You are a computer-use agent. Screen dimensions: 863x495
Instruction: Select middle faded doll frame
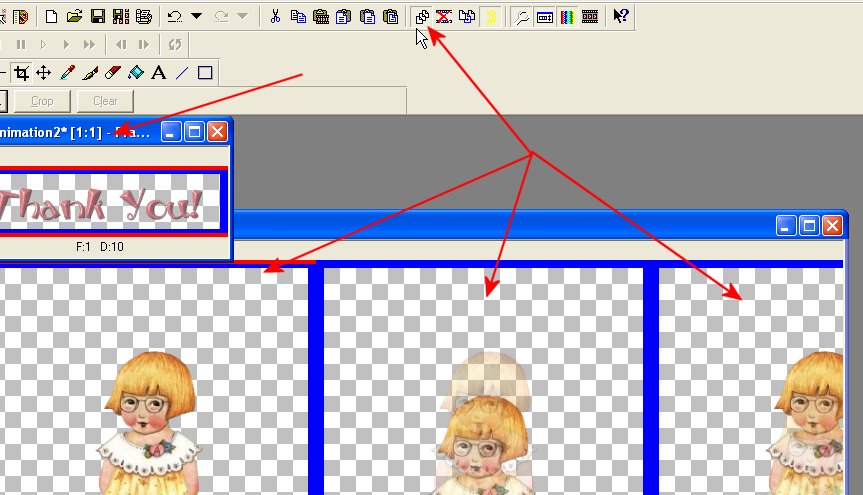483,381
